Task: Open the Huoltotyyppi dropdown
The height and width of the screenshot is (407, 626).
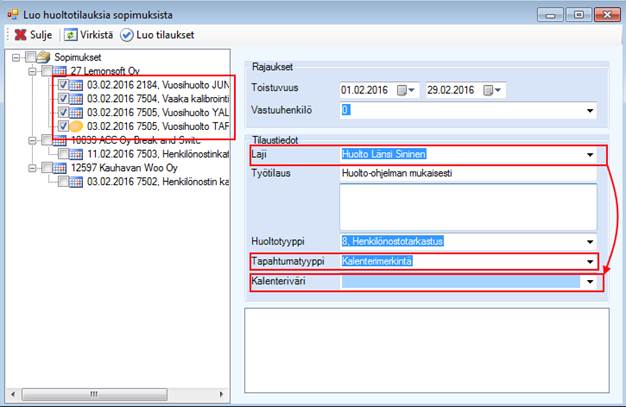Action: coord(590,241)
